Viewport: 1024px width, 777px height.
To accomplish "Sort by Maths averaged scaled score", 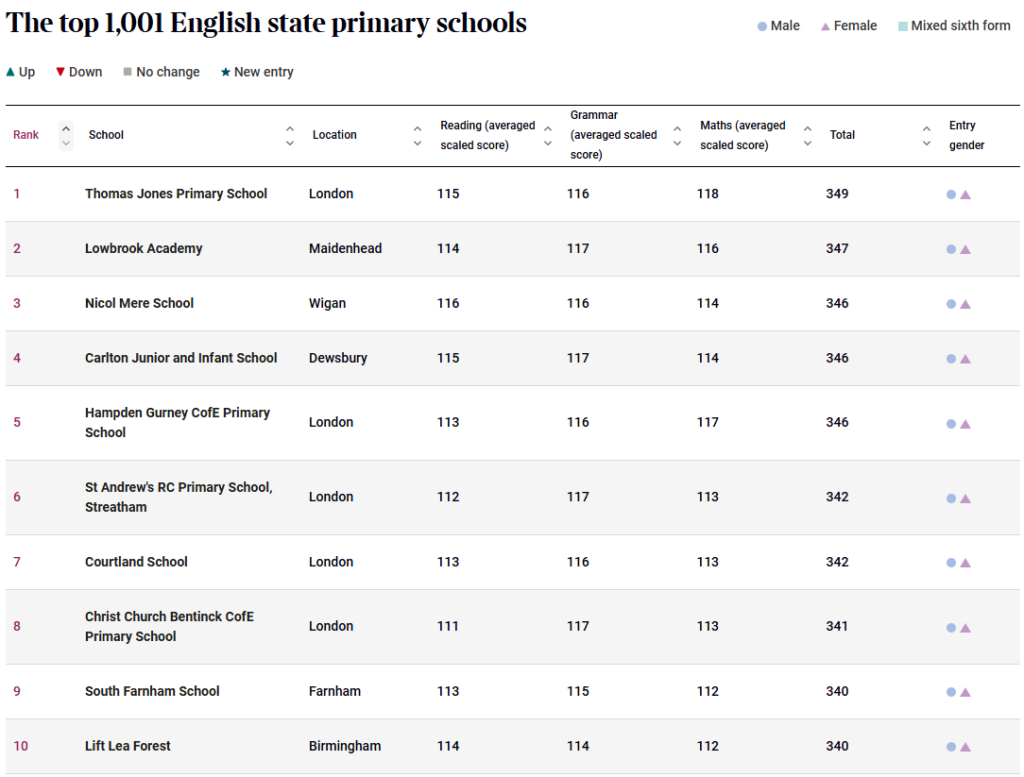I will [808, 136].
